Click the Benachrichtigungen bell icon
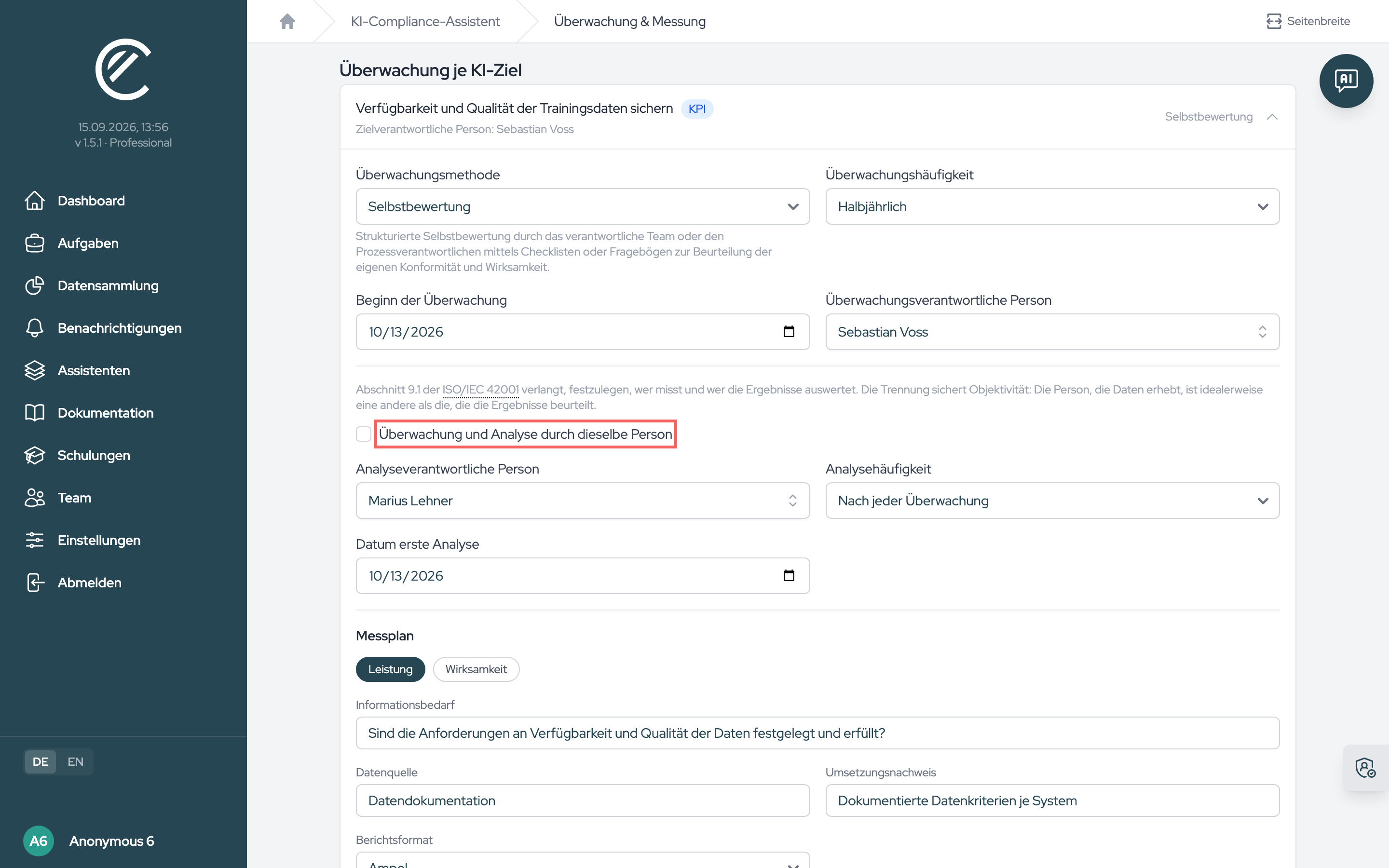The width and height of the screenshot is (1389, 868). [34, 328]
